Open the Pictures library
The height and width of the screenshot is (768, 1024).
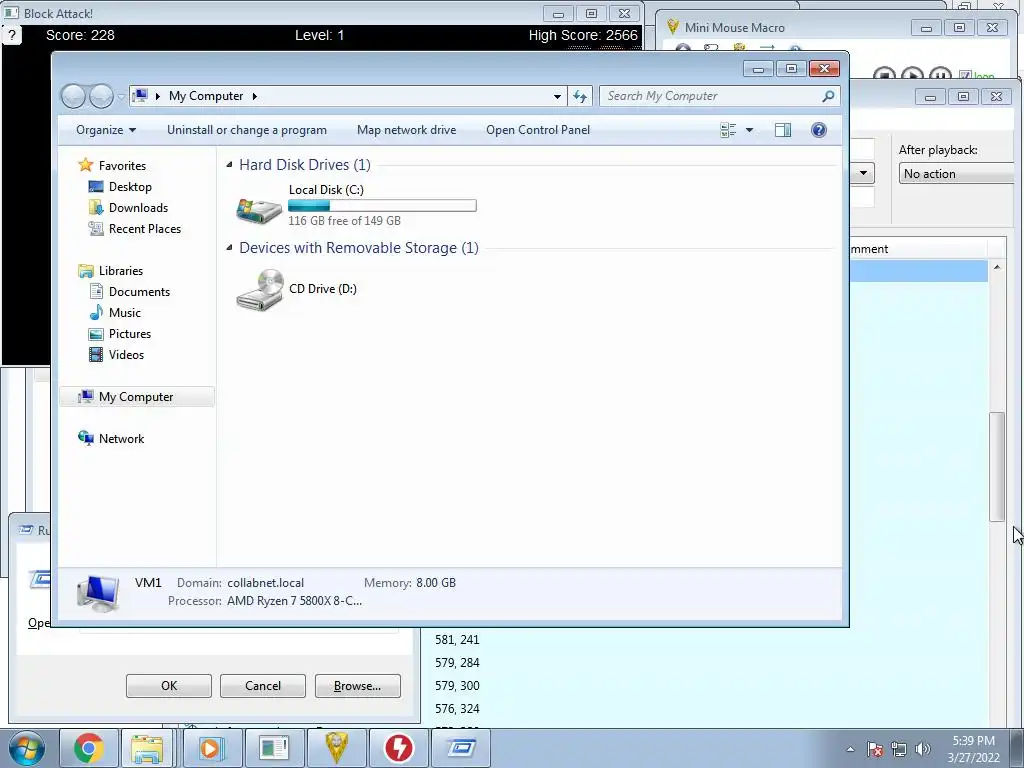130,334
